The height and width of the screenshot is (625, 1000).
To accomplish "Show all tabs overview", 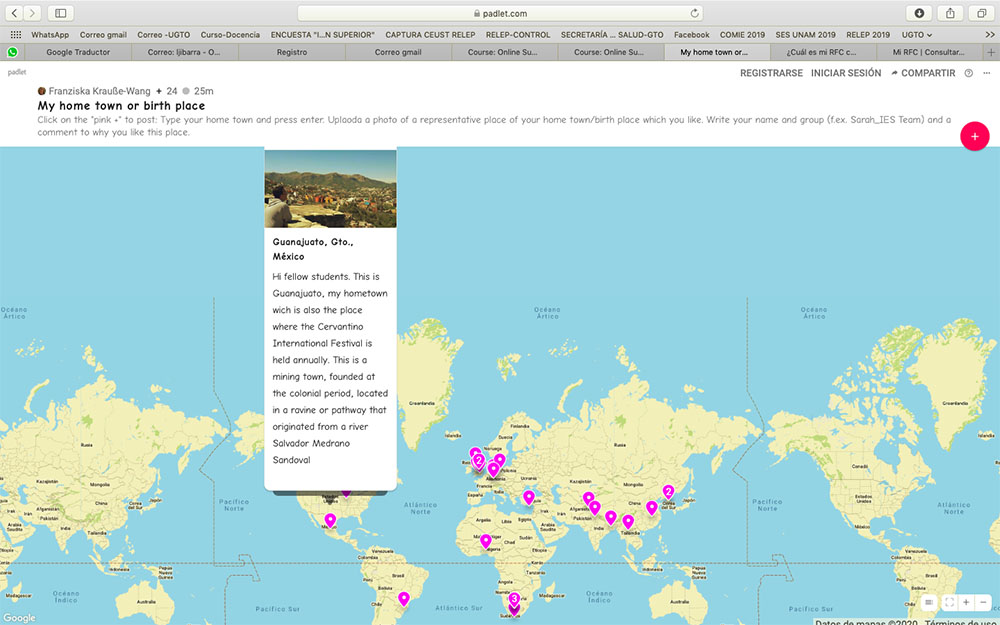I will pyautogui.click(x=982, y=13).
